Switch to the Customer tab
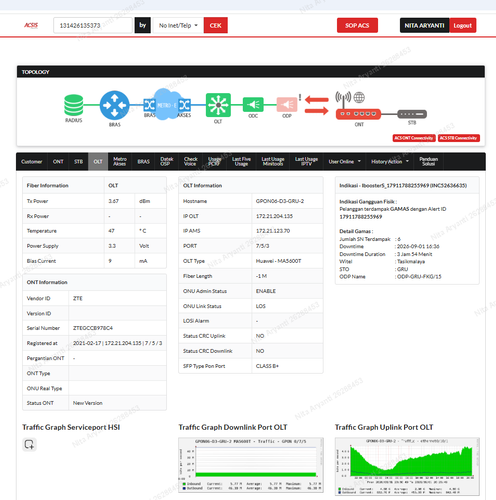496x500 pixels. tap(32, 162)
